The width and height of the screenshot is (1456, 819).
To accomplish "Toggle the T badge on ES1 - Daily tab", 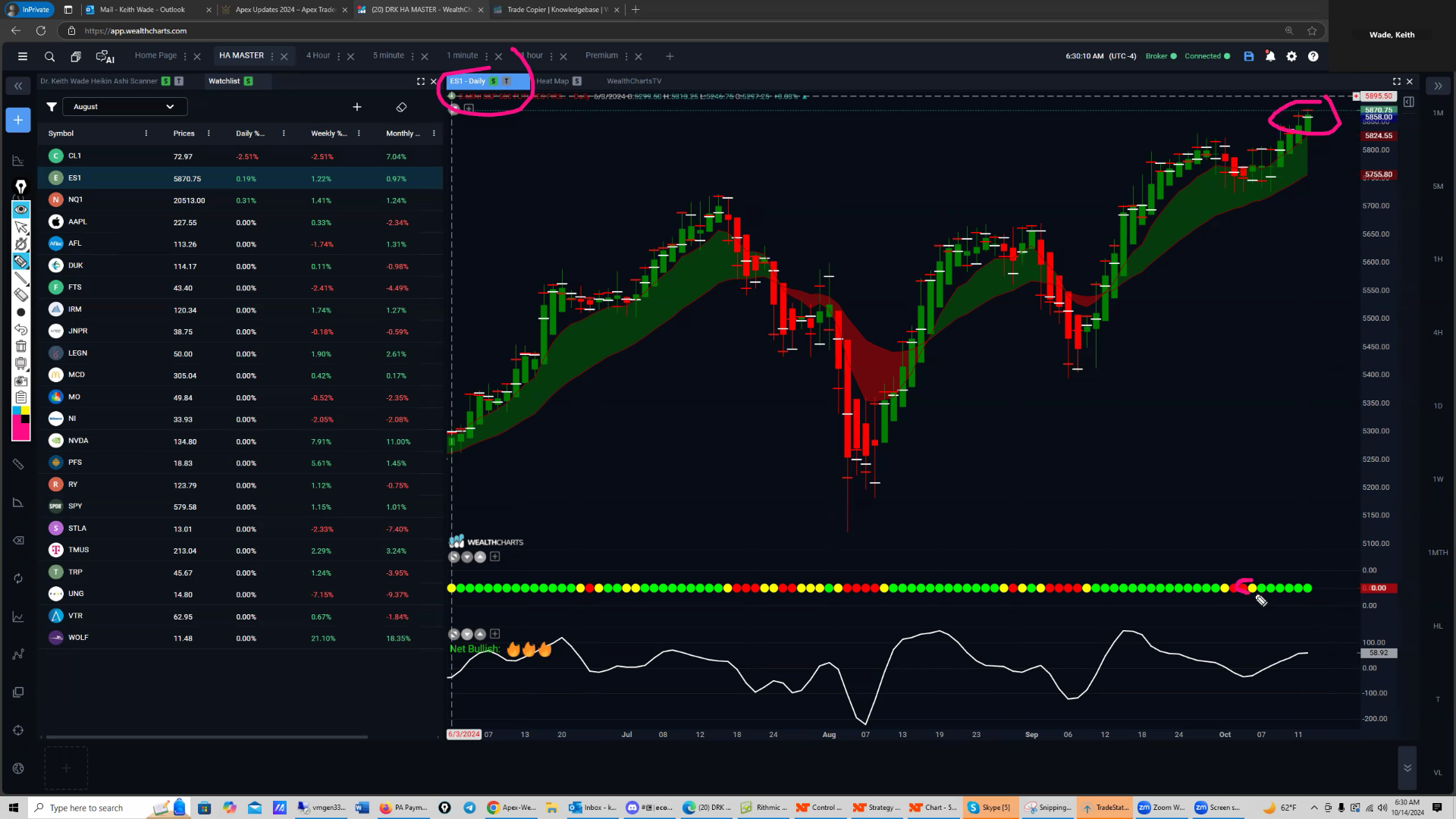I will pos(507,81).
